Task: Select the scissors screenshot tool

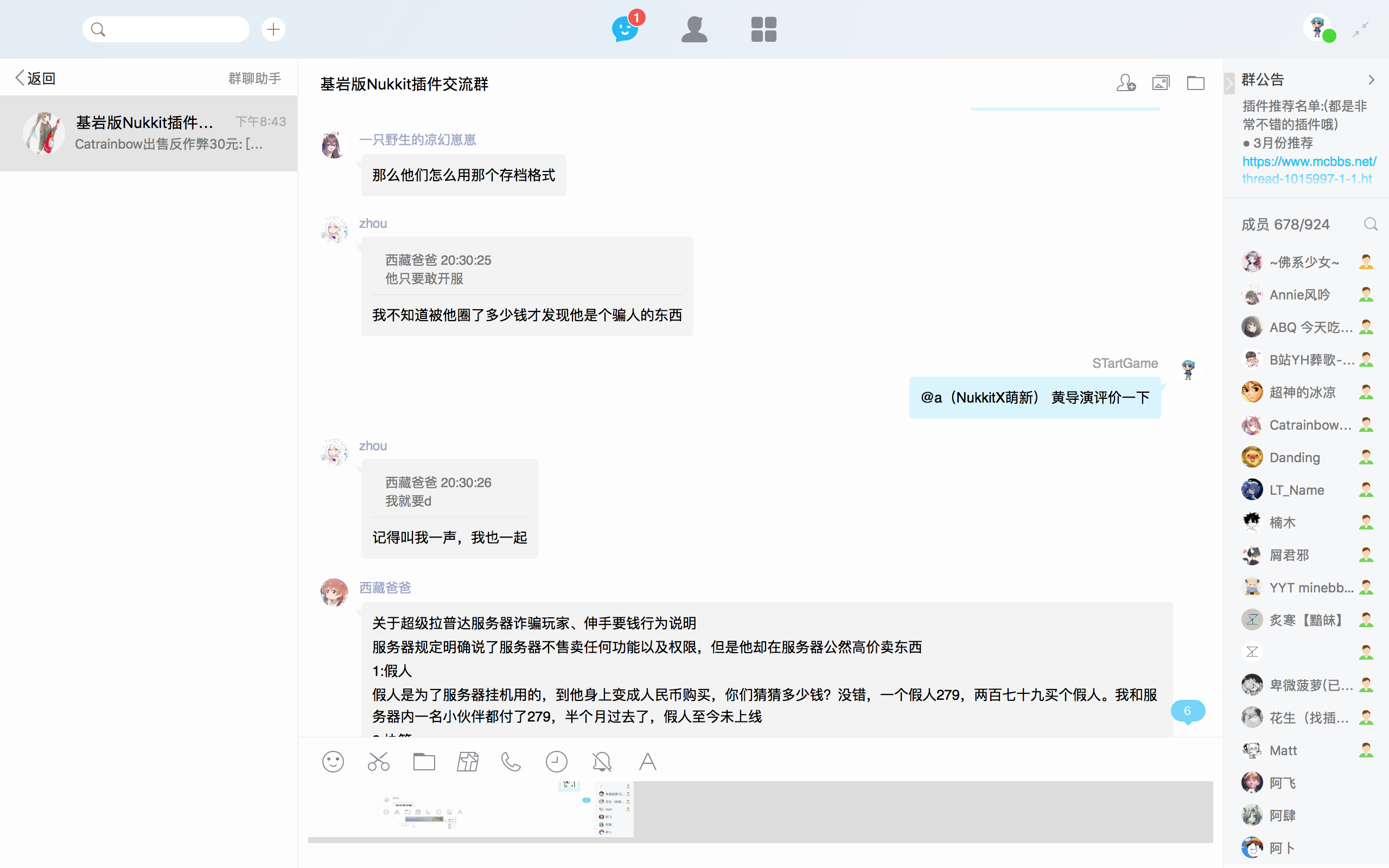Action: point(379,762)
